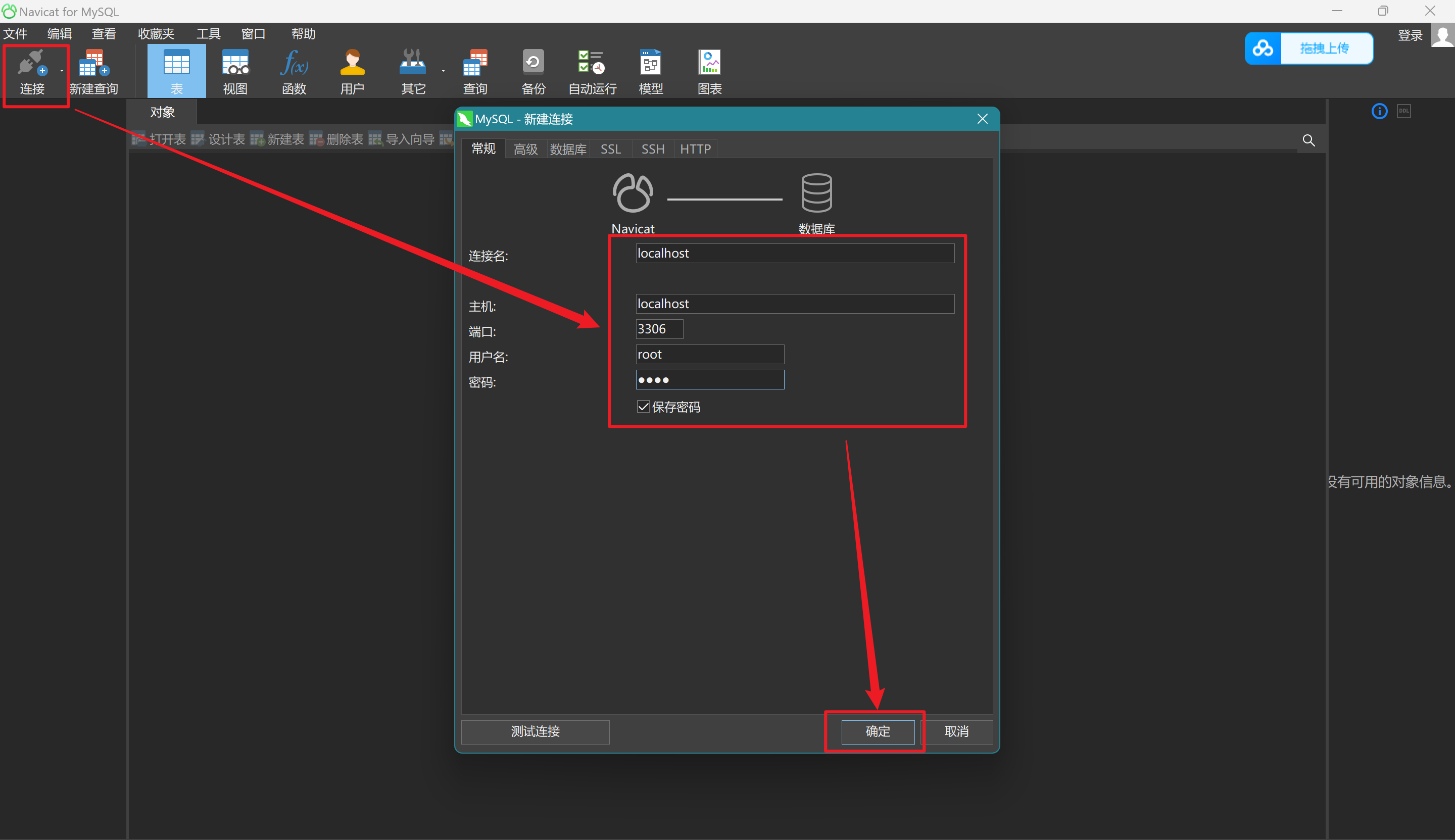
Task: Open the 窗口 window menu
Action: tap(253, 33)
